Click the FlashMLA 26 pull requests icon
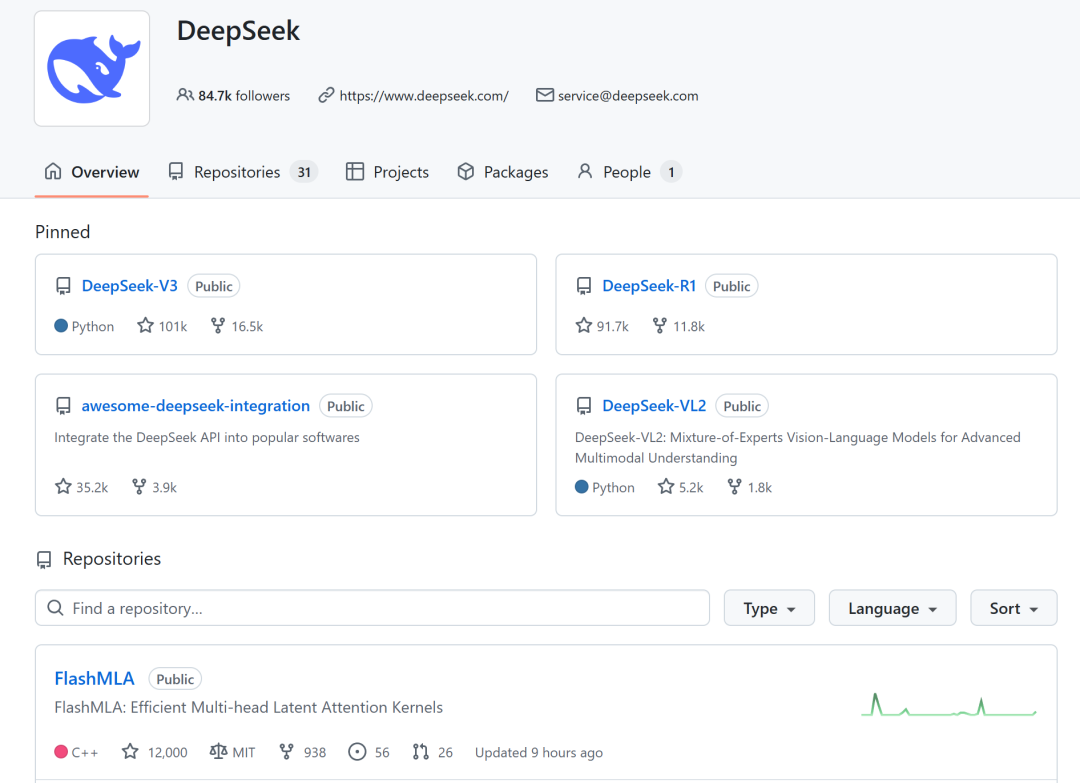The width and height of the screenshot is (1080, 783). [421, 751]
